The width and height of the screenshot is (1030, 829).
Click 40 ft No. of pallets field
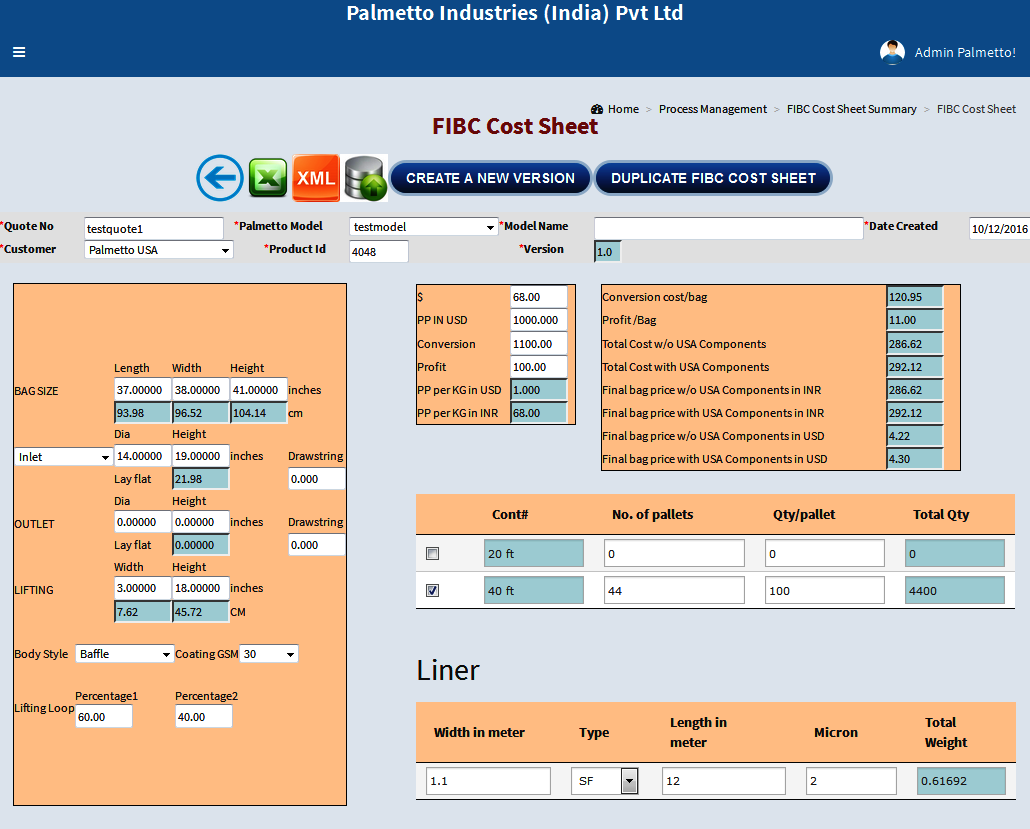[x=674, y=591]
